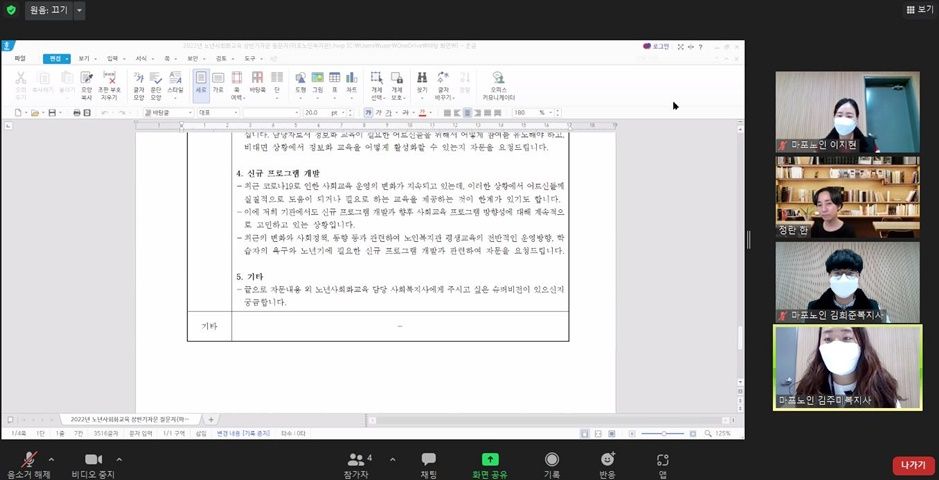
Task: Click the Hangul help question mark
Action: [x=700, y=47]
